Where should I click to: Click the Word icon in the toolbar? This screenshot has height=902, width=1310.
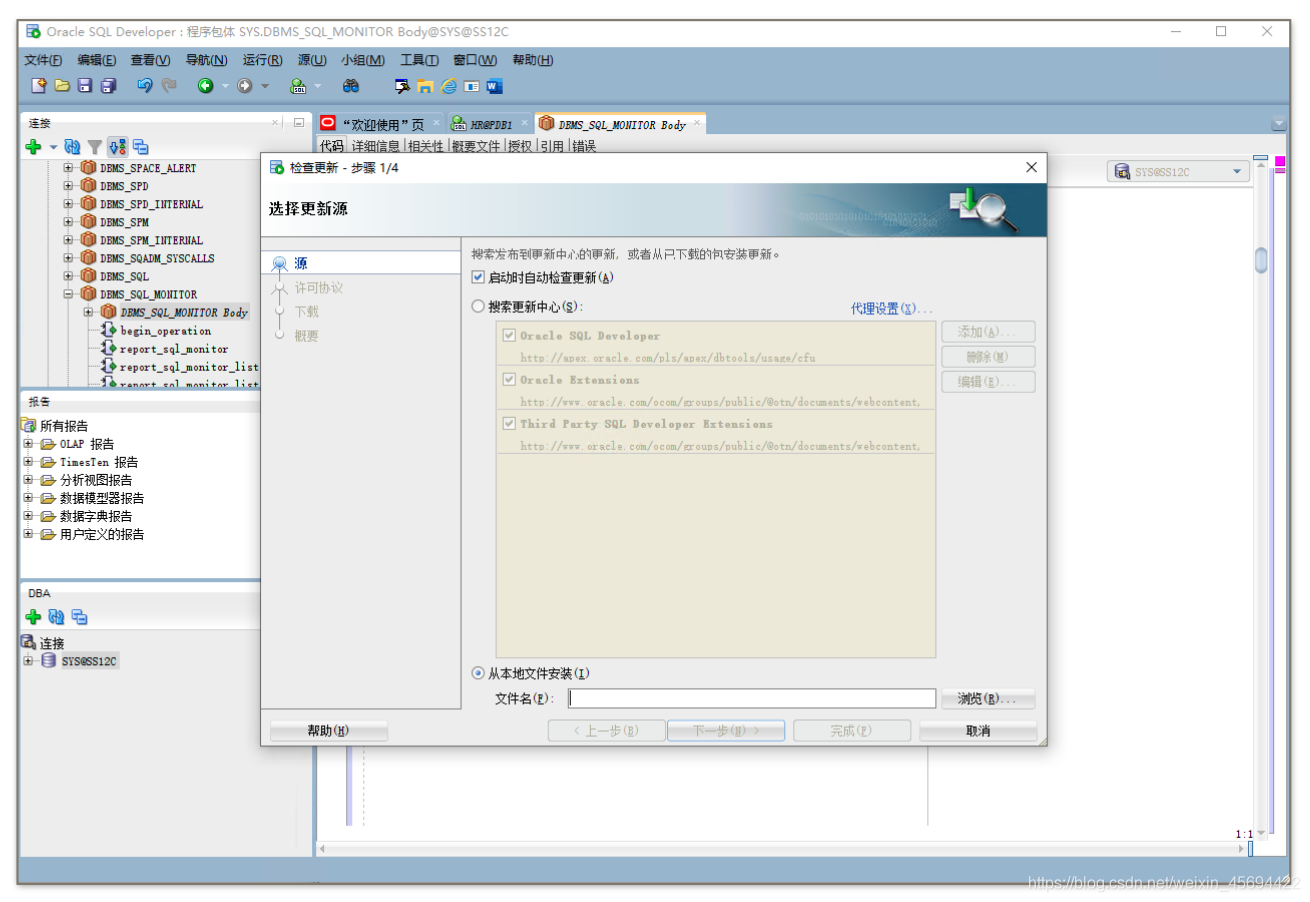coord(494,86)
